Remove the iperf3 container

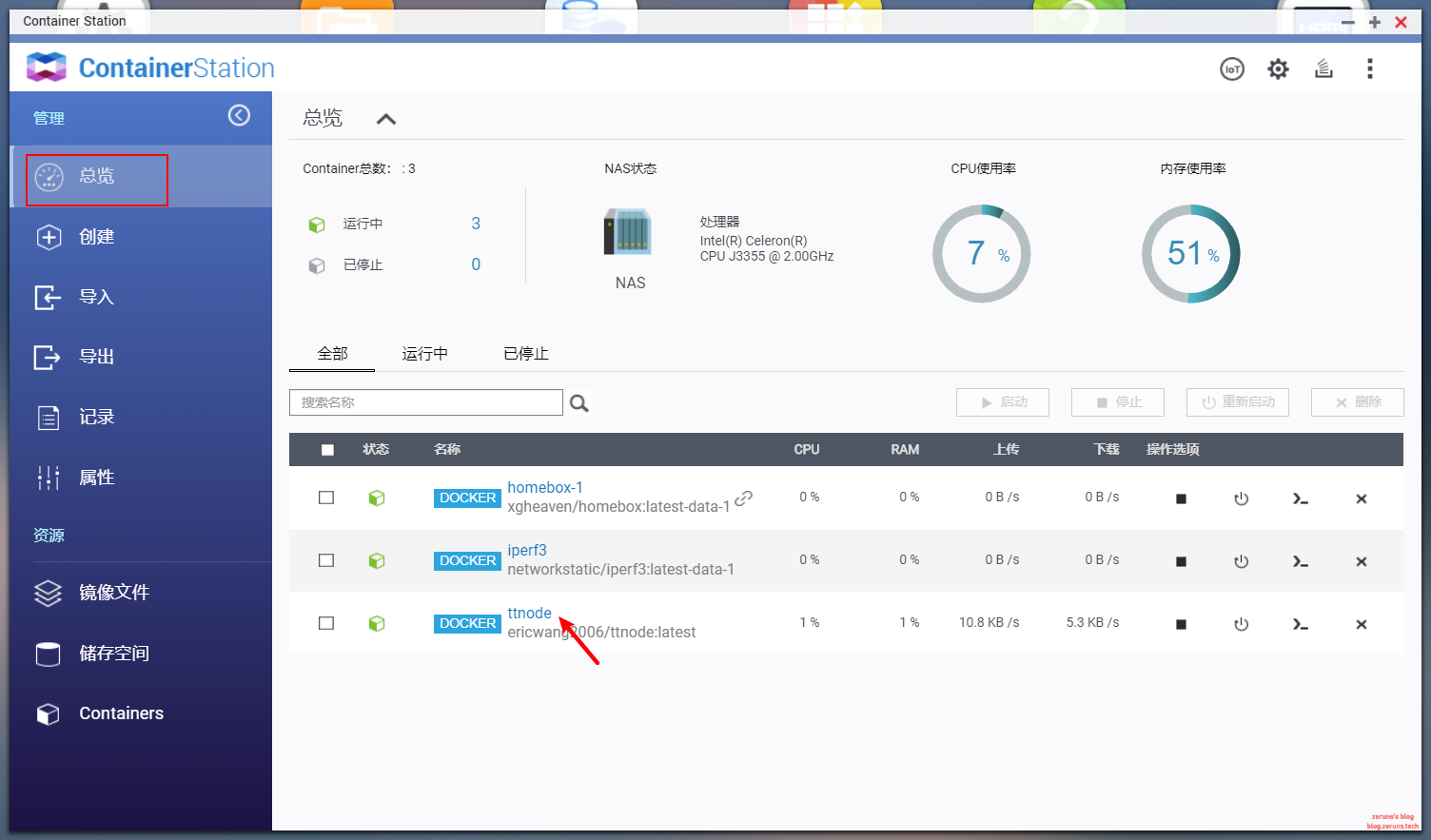1362,561
